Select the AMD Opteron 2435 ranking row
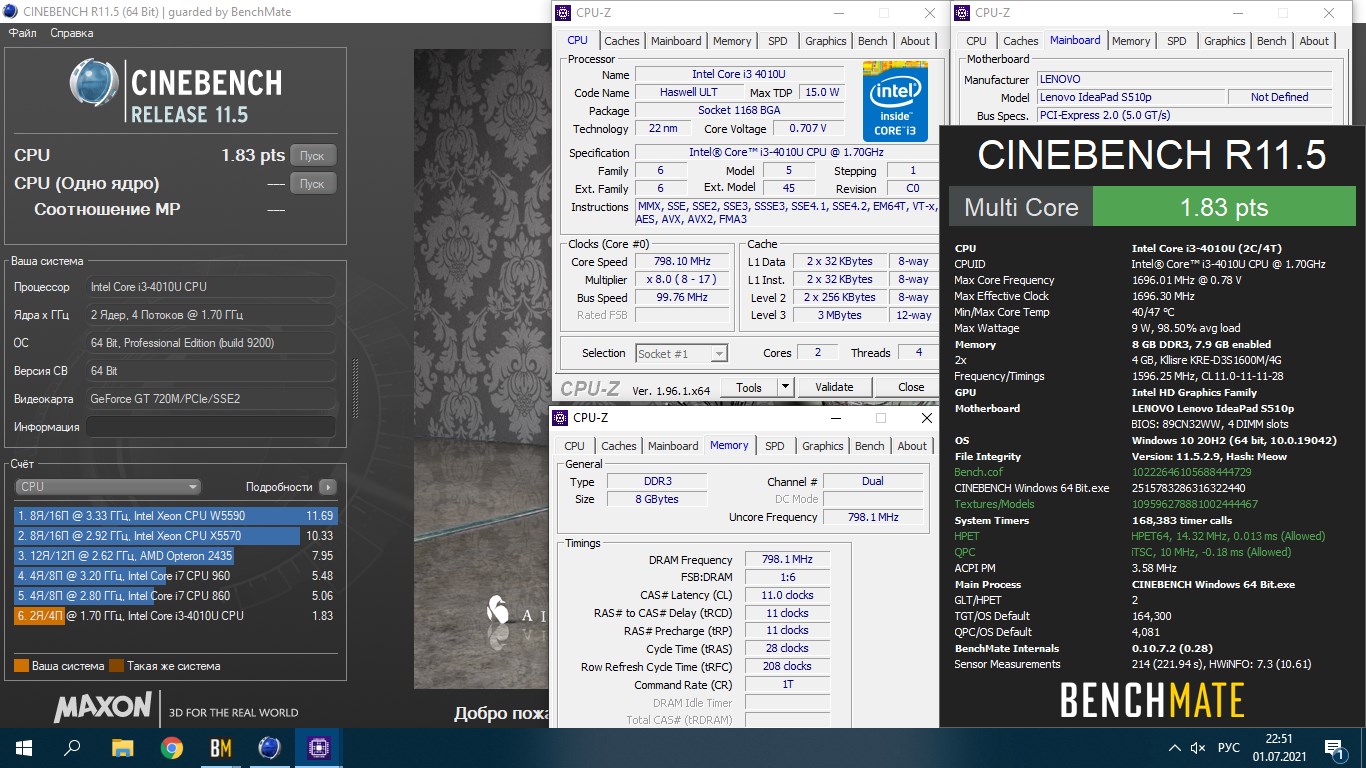Image resolution: width=1366 pixels, height=768 pixels. pos(176,556)
